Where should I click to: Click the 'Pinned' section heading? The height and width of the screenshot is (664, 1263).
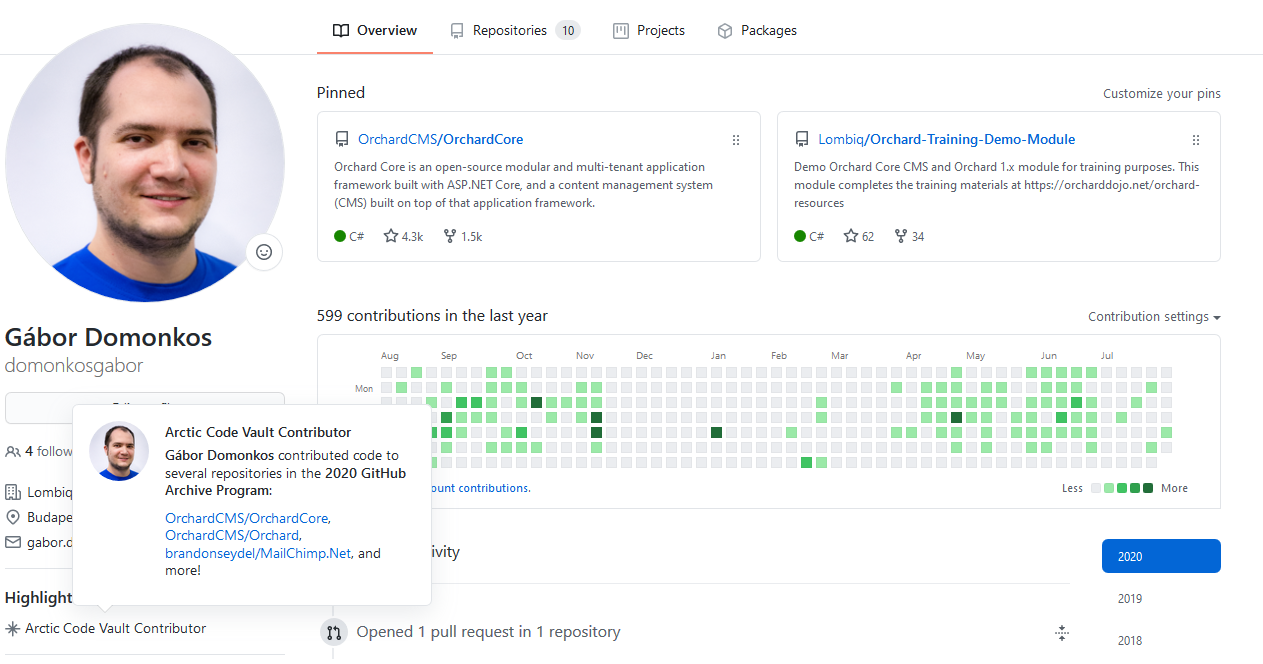341,92
